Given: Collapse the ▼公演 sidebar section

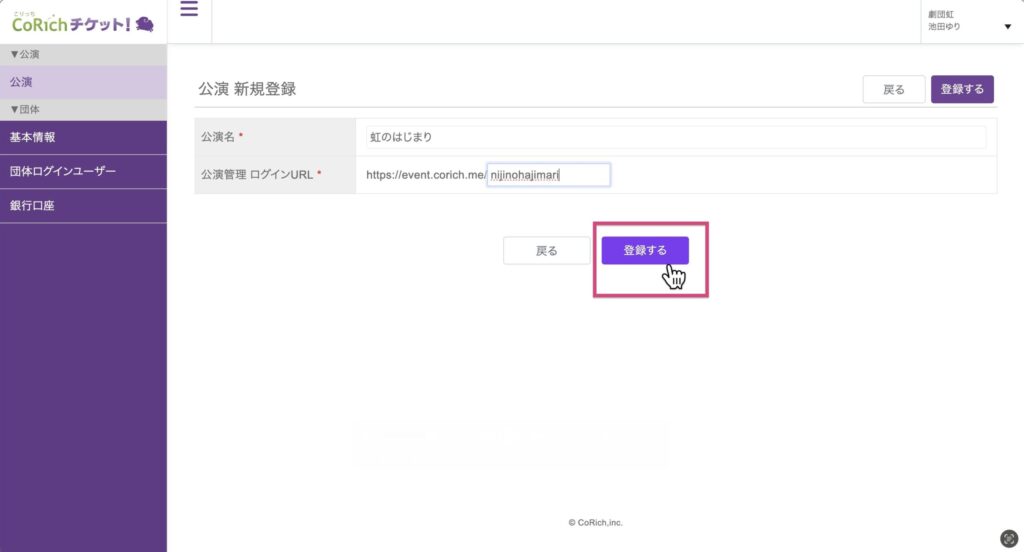Looking at the screenshot, I should click(x=25, y=54).
